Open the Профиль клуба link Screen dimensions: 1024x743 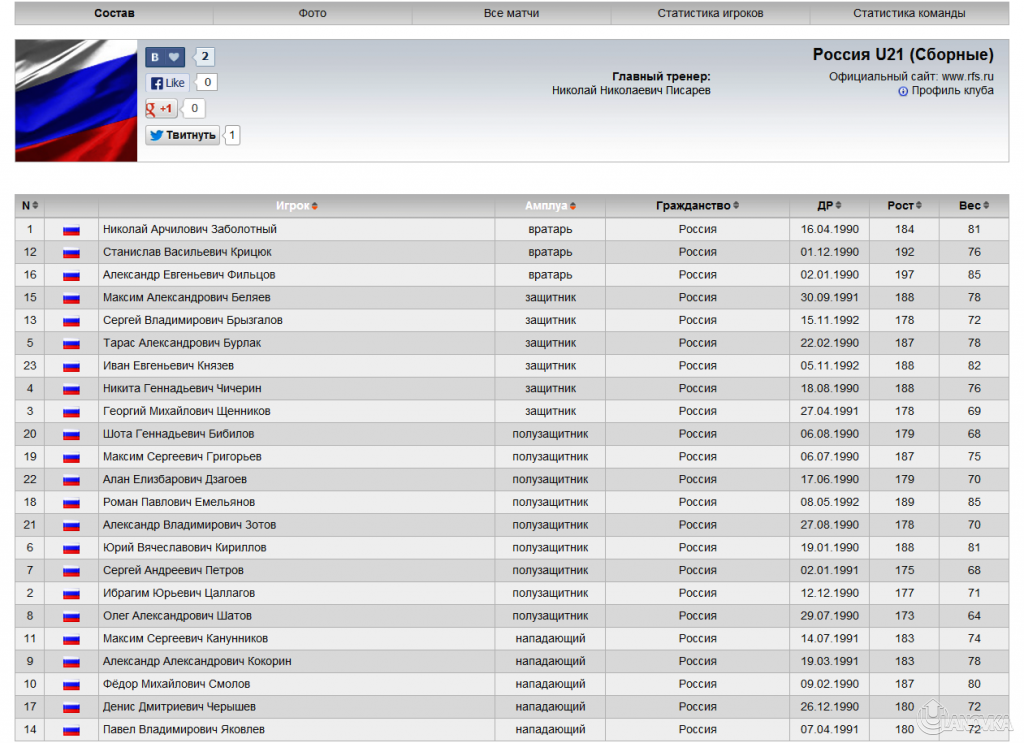pyautogui.click(x=952, y=91)
